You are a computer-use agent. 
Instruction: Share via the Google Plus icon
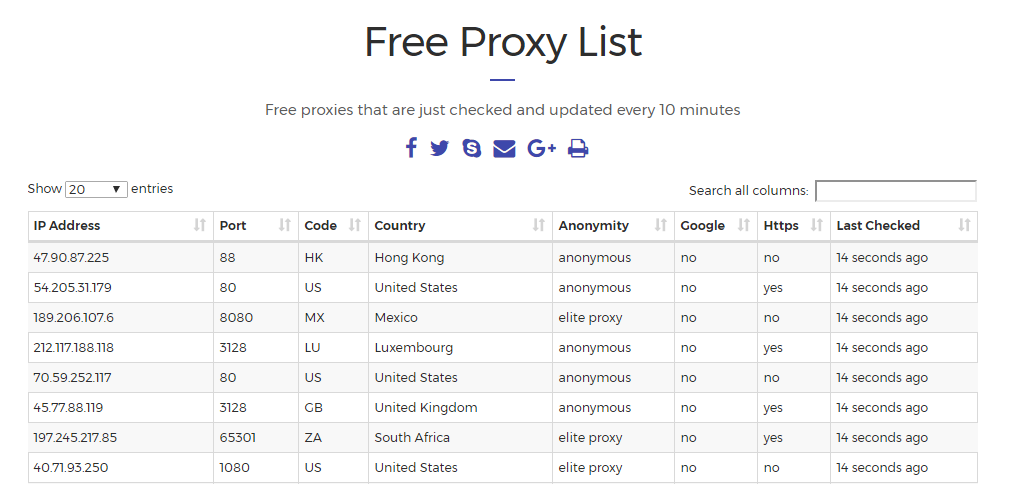[x=542, y=148]
